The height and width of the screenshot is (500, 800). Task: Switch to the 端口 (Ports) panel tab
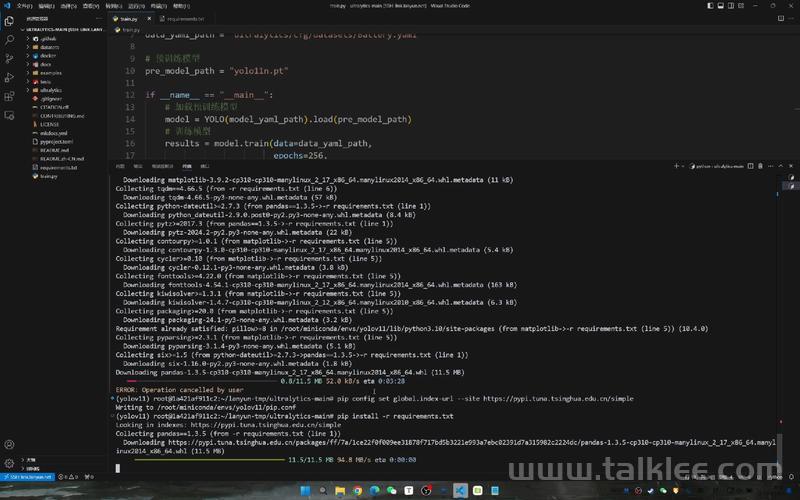point(205,166)
